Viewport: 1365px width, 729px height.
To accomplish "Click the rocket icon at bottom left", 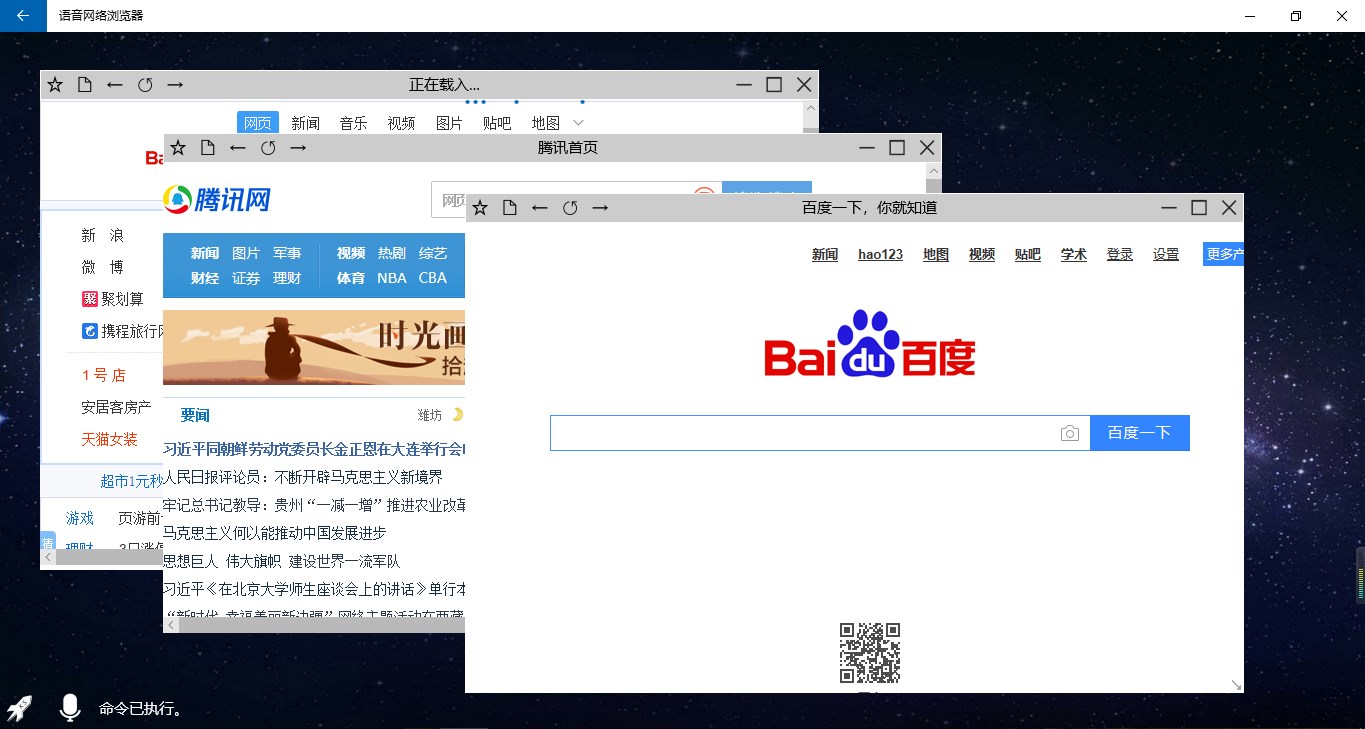I will (20, 708).
